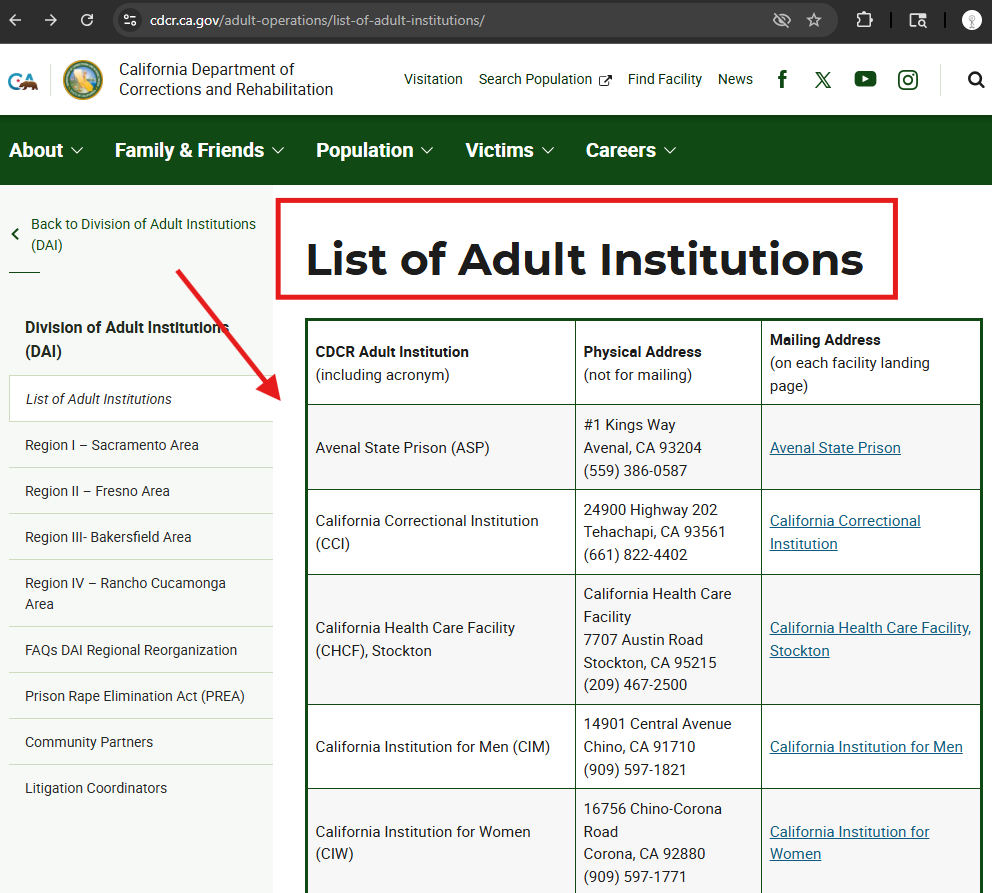The height and width of the screenshot is (893, 992).
Task: Click California Health Care Facility (CHCF) name cell
Action: point(441,639)
